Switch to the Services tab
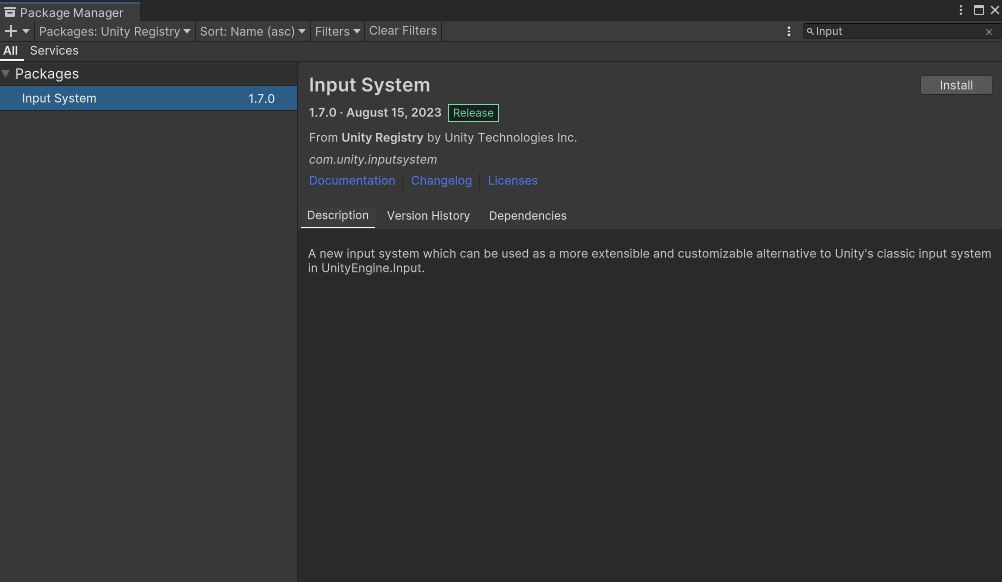 point(54,50)
